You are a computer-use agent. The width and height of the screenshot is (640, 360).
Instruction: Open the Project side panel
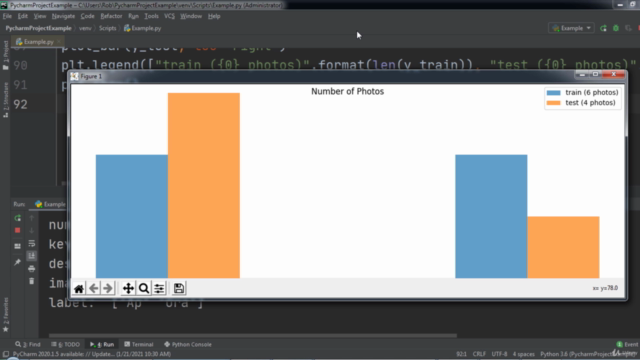tap(5, 55)
